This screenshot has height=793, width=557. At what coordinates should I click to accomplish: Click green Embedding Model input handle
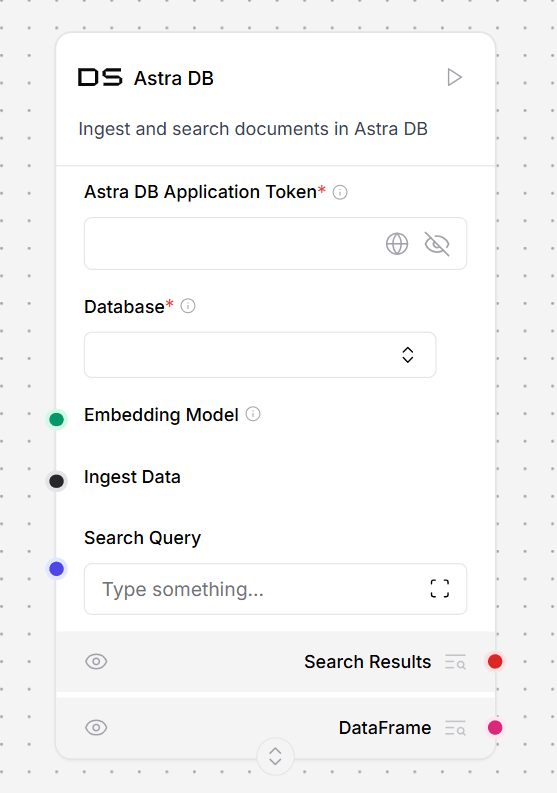click(x=57, y=419)
